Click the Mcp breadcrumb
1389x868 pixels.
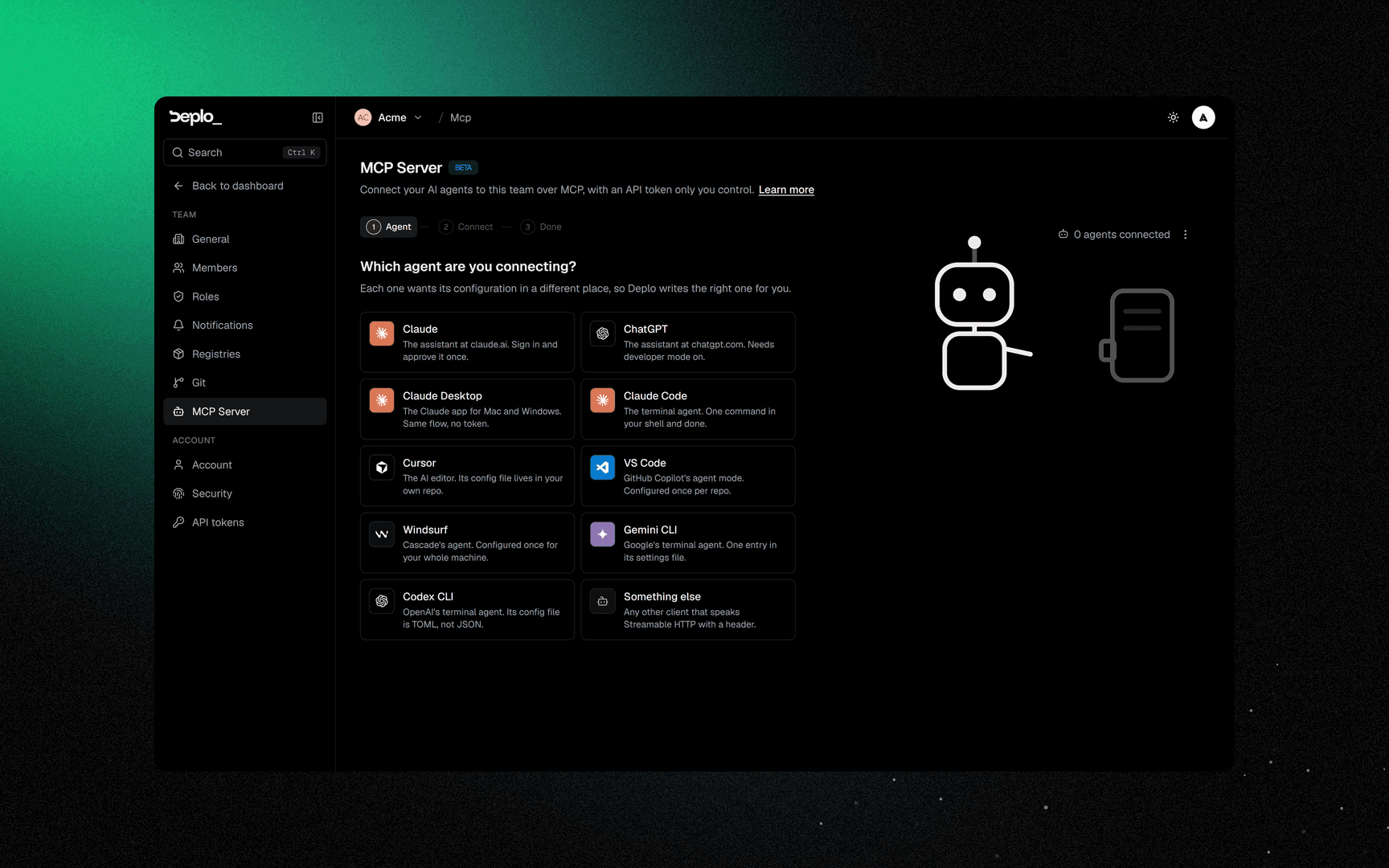tap(461, 117)
